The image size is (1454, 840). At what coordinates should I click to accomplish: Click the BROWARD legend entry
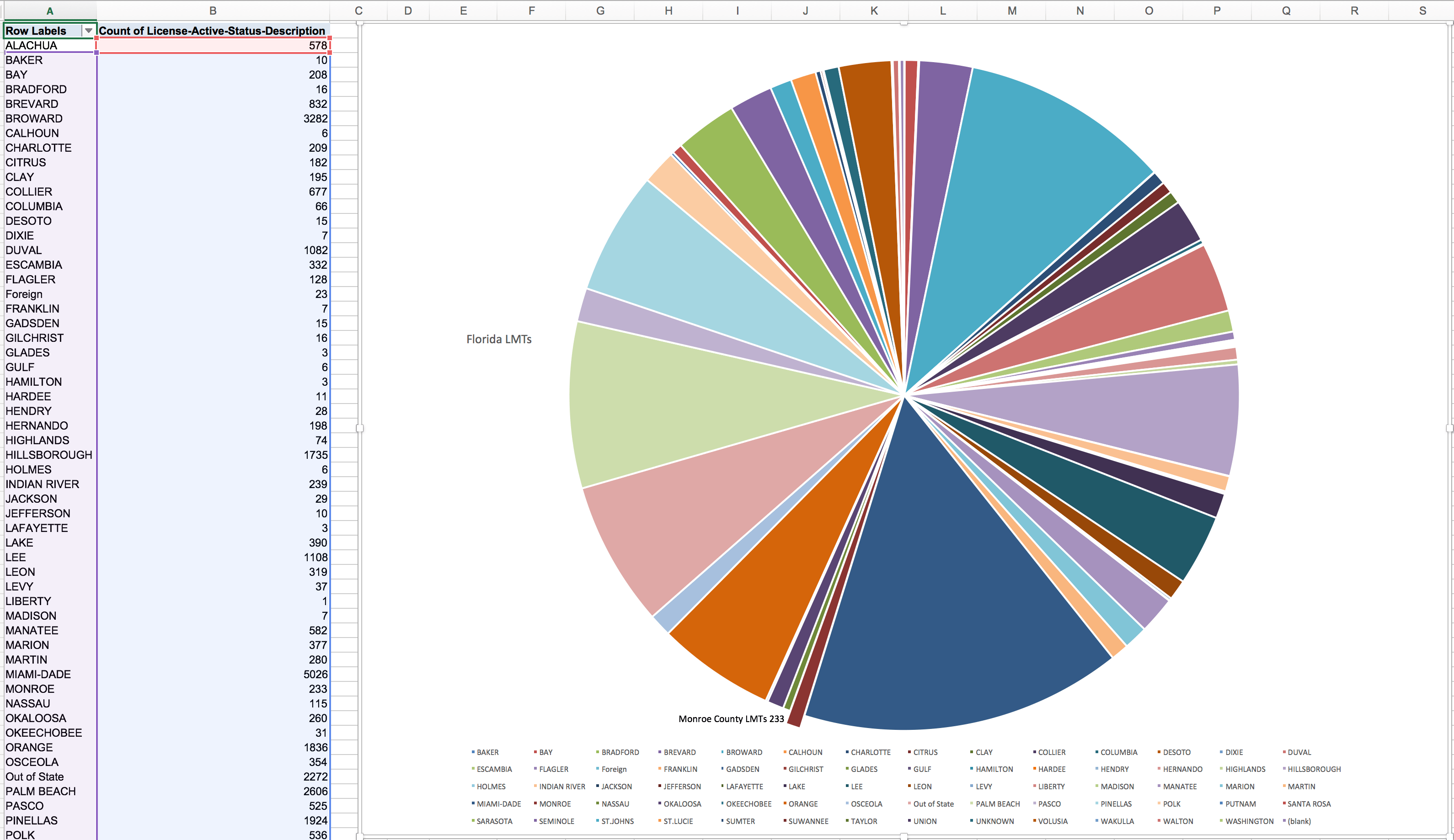(x=744, y=752)
